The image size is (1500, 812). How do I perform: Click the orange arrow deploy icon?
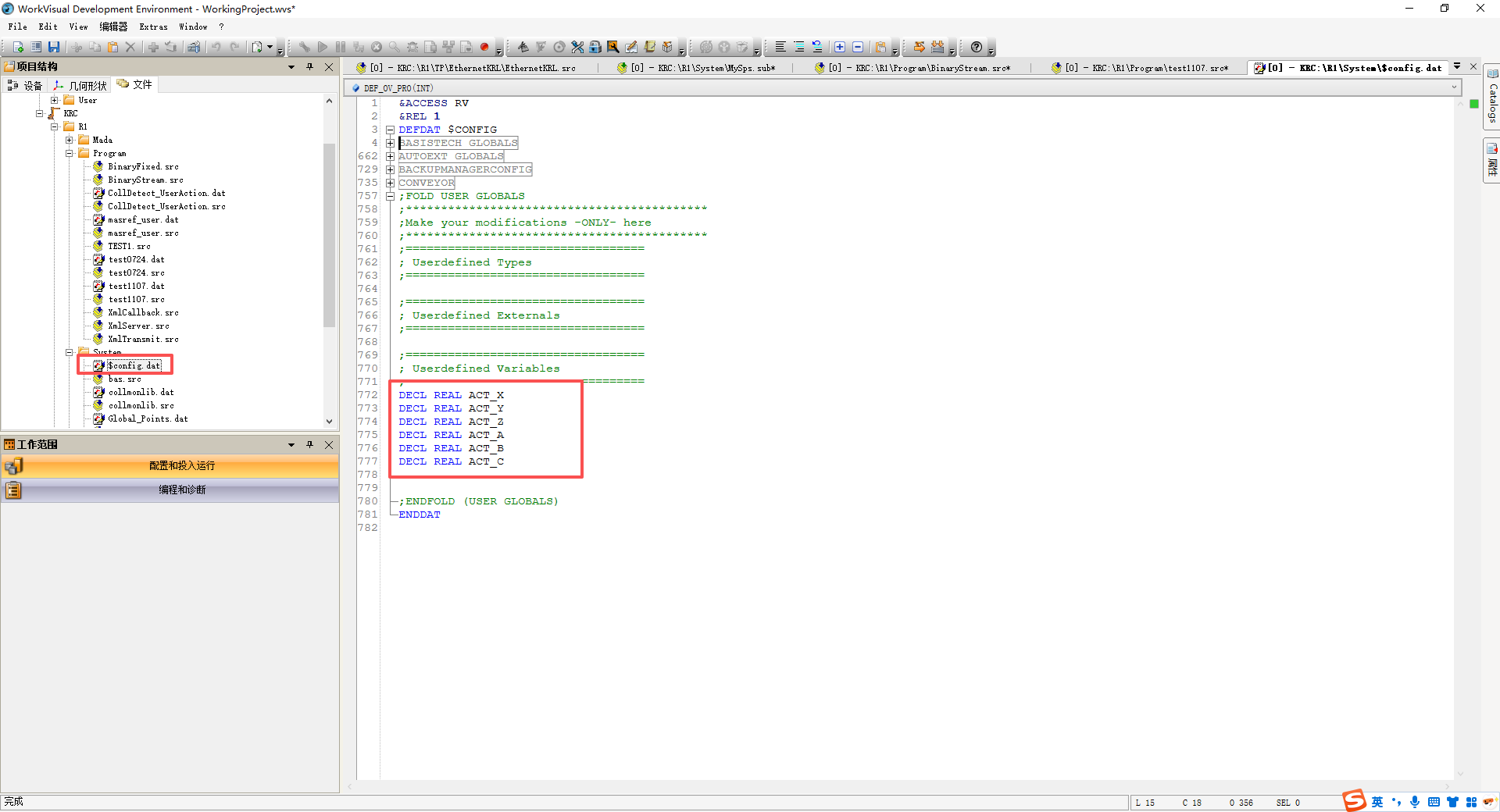tap(920, 48)
